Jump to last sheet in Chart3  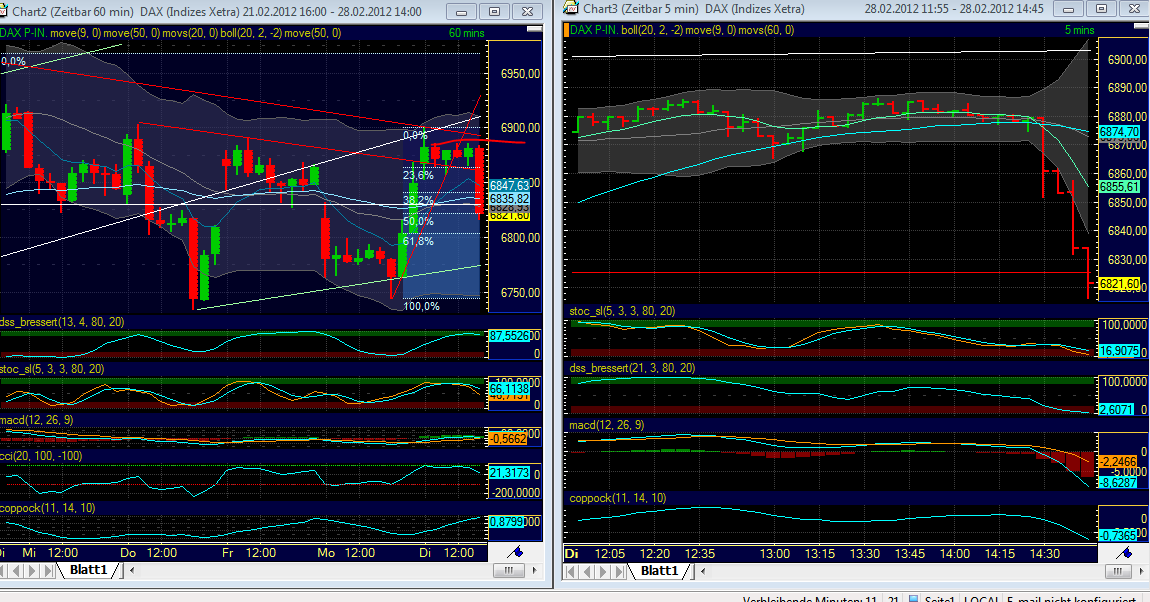(620, 570)
